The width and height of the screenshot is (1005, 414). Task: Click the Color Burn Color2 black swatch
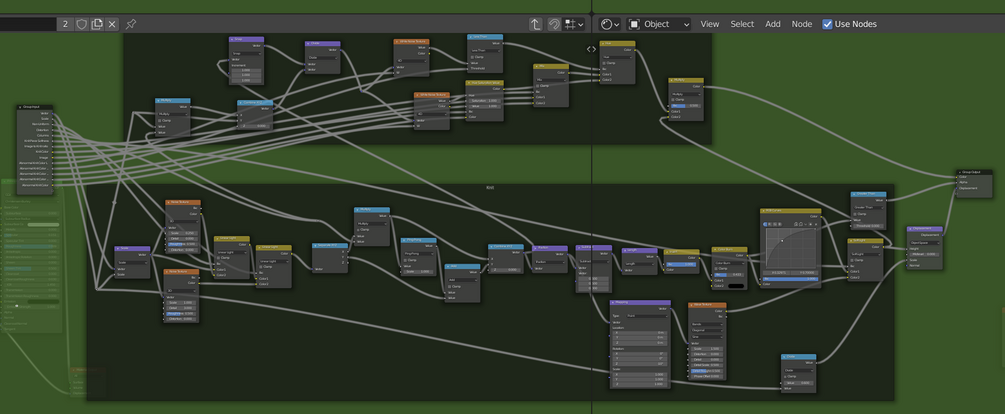(x=736, y=286)
